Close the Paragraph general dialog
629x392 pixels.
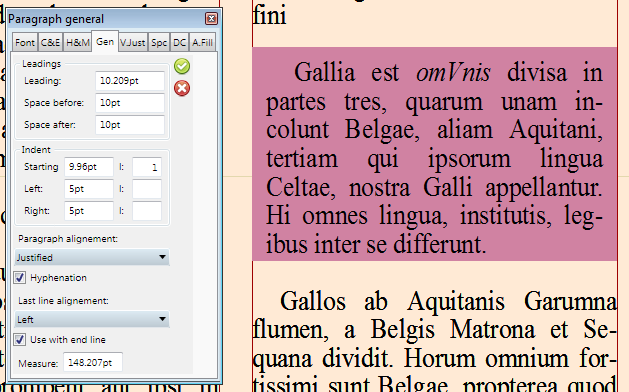click(x=211, y=18)
